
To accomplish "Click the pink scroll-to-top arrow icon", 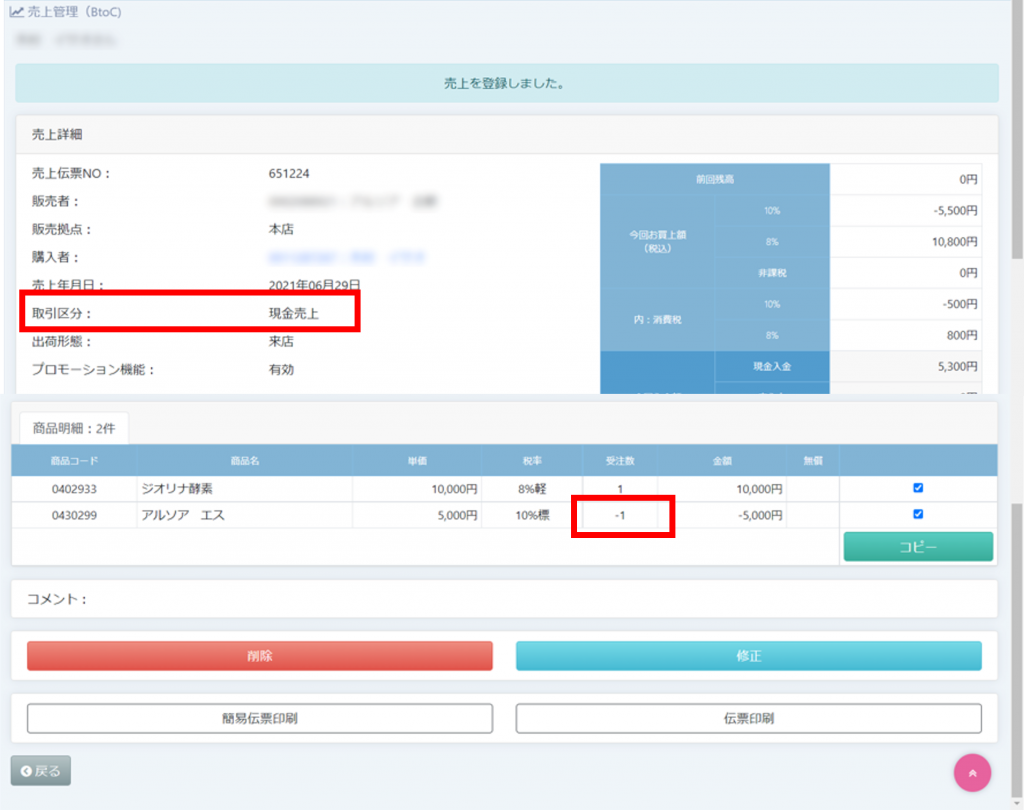I will coord(972,772).
